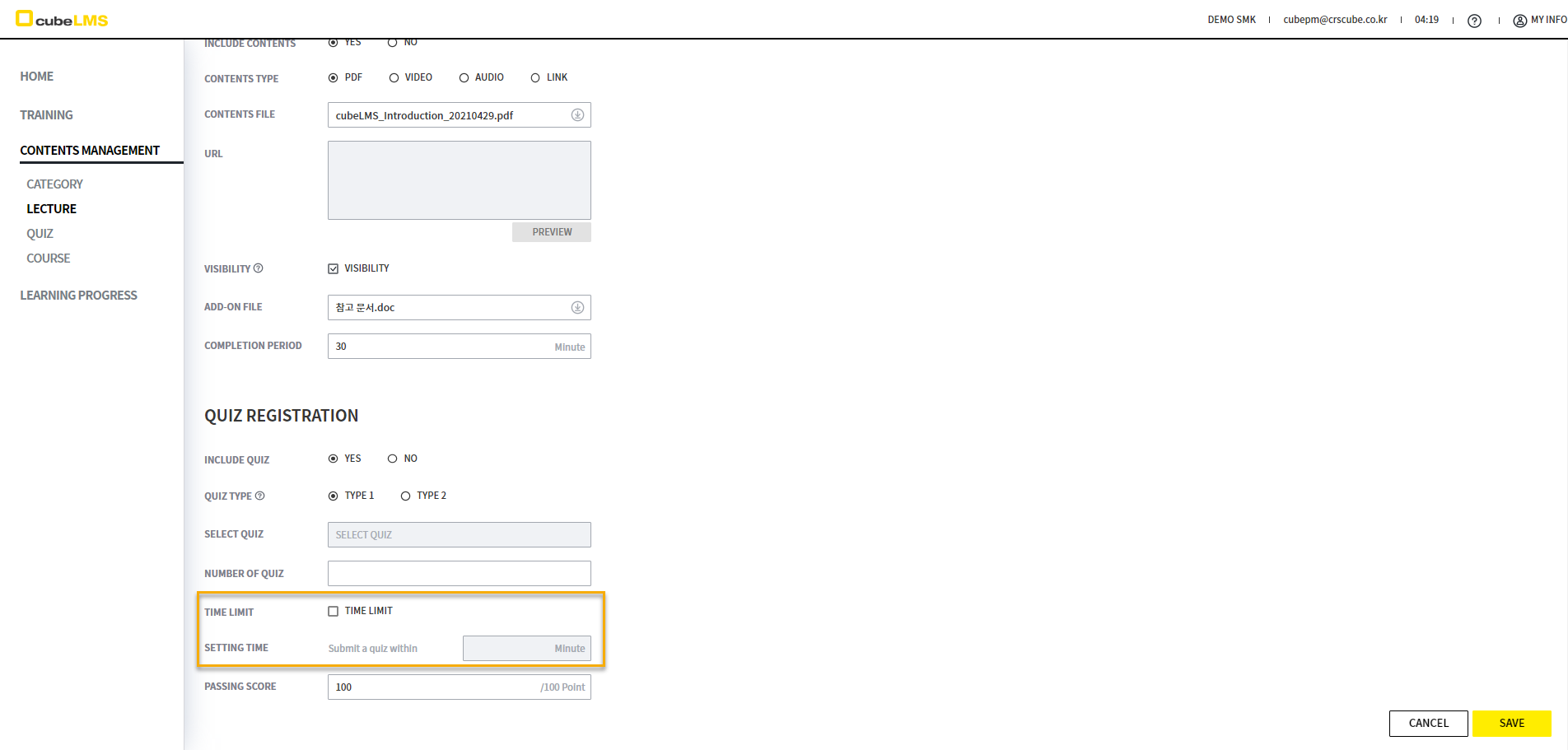Click the PREVIEW button under URL

click(x=551, y=232)
